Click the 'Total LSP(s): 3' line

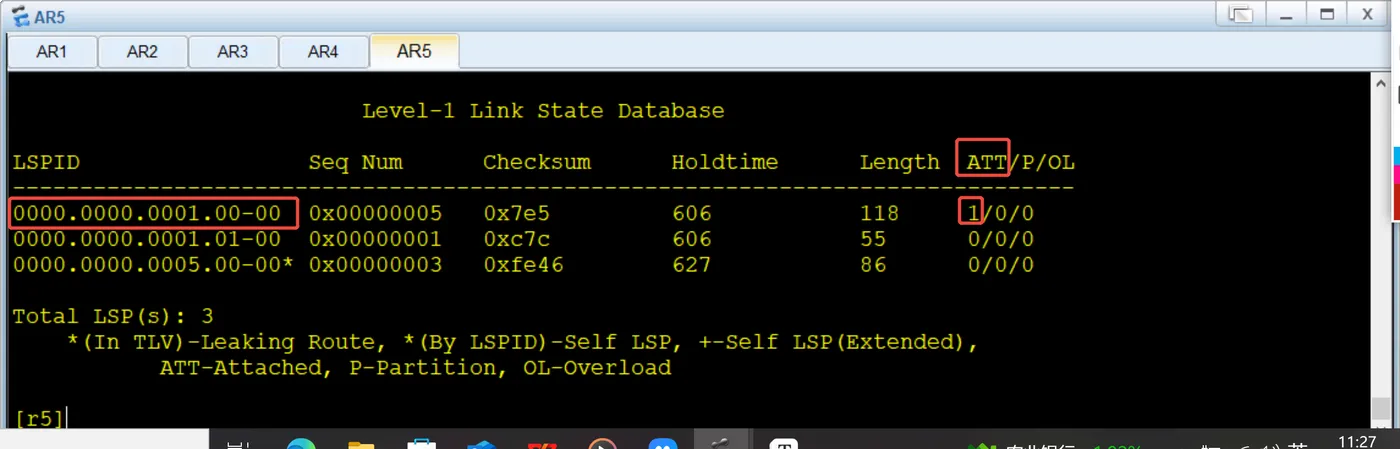click(113, 316)
